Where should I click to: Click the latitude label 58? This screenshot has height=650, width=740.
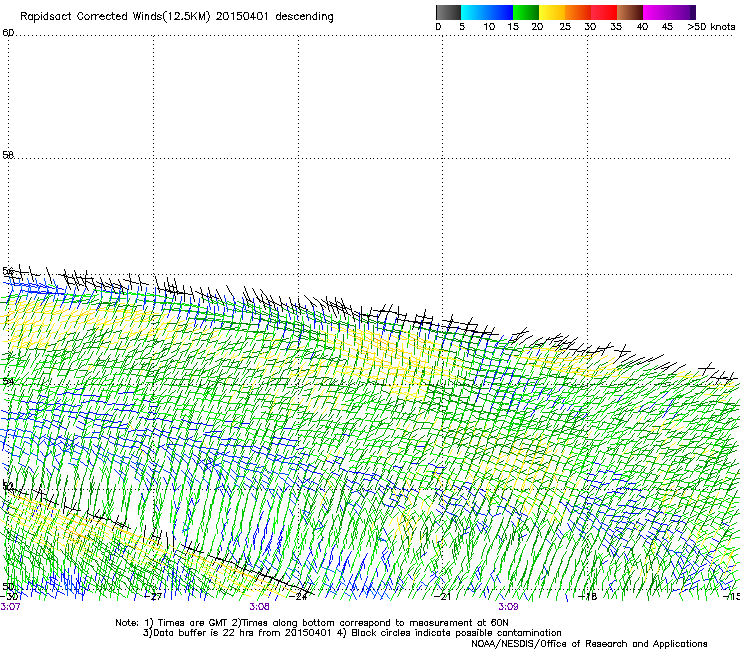[8, 155]
